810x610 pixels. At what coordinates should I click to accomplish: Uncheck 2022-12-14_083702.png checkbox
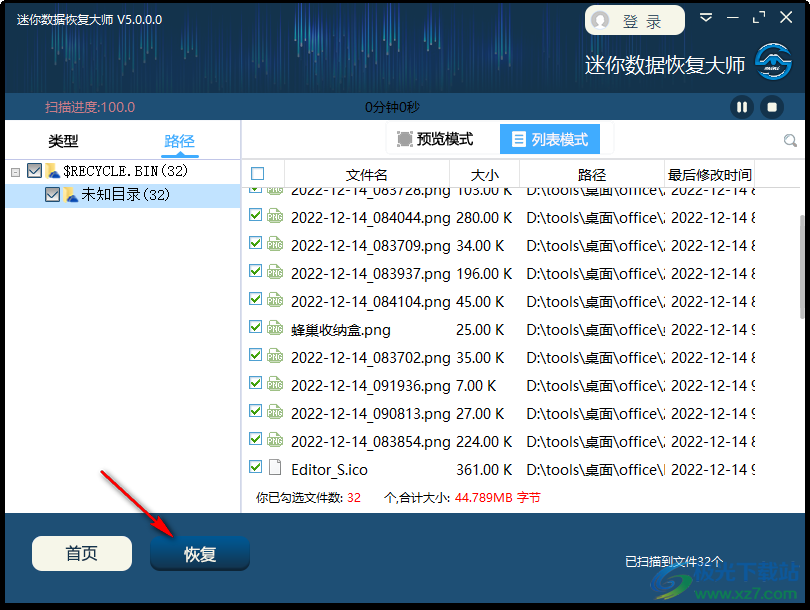pos(255,354)
